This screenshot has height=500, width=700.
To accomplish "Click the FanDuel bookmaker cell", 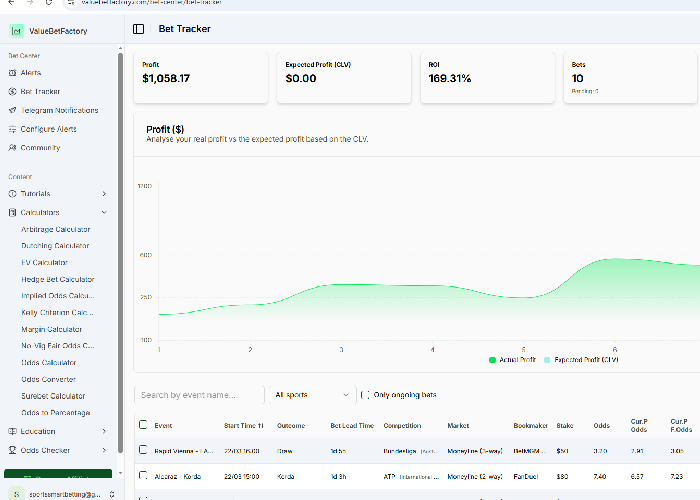I will 525,477.
